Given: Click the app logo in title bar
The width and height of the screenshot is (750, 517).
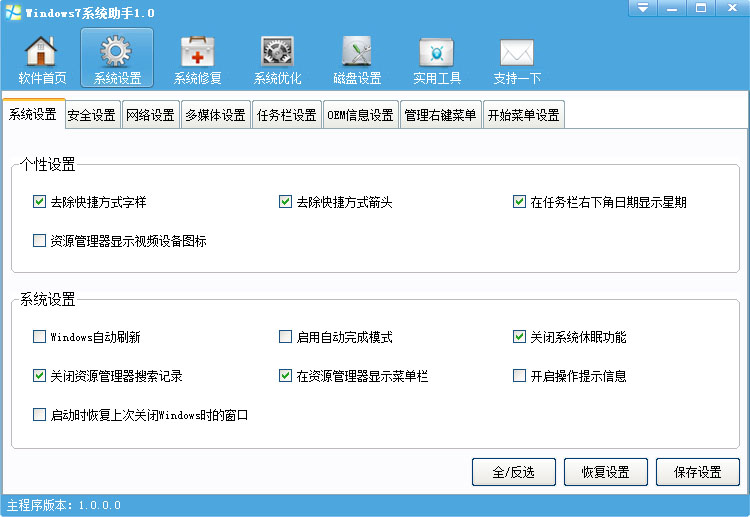Looking at the screenshot, I should 13,12.
